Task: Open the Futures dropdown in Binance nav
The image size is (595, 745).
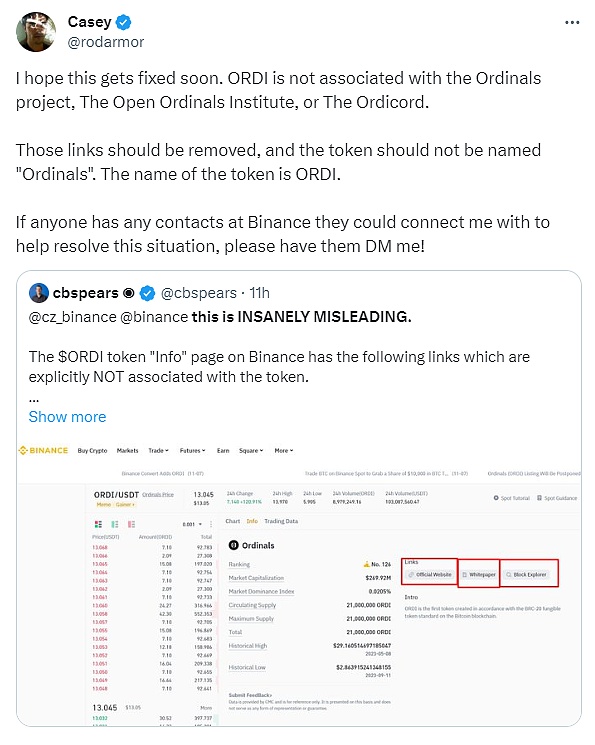Action: point(192,450)
